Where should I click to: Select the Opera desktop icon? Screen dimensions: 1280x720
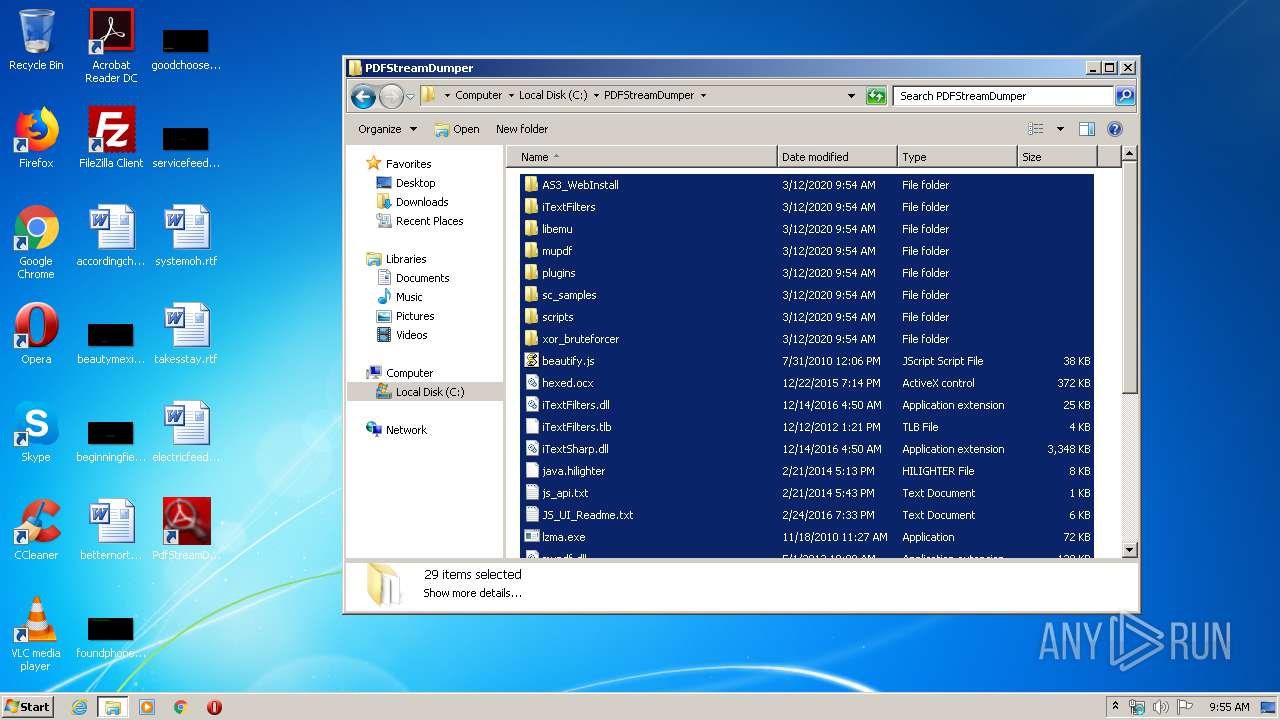pyautogui.click(x=36, y=334)
